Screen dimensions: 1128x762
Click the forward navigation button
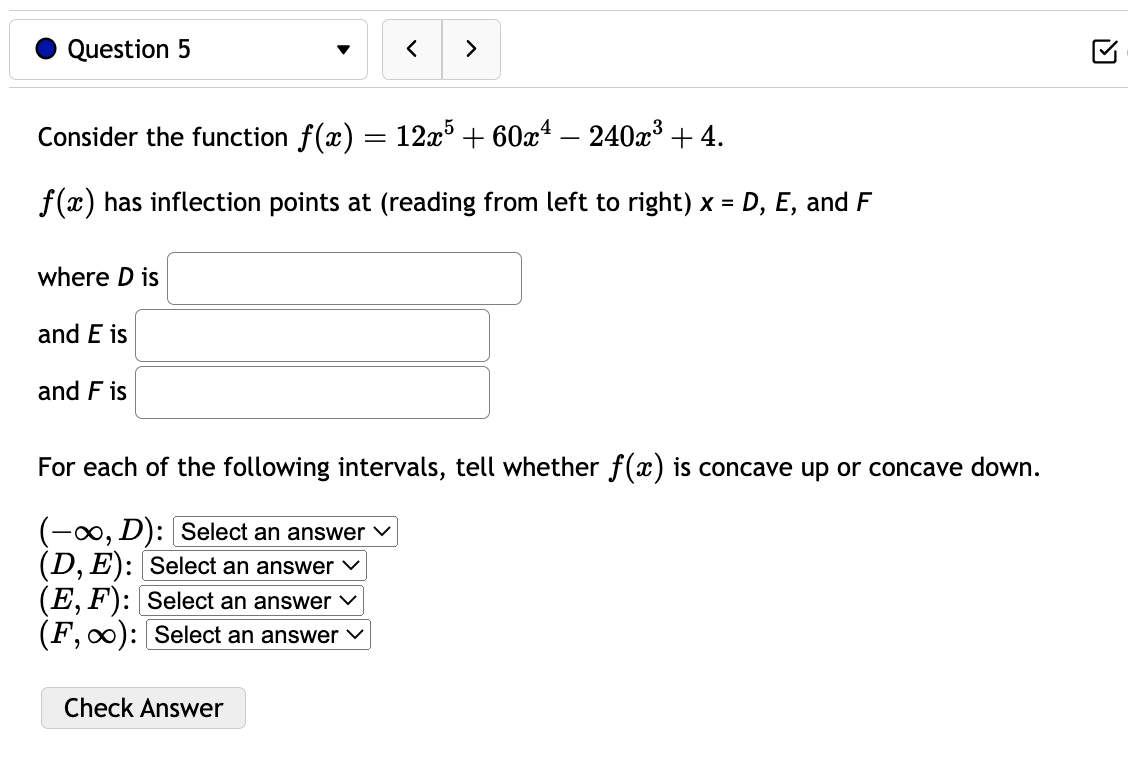tap(471, 49)
